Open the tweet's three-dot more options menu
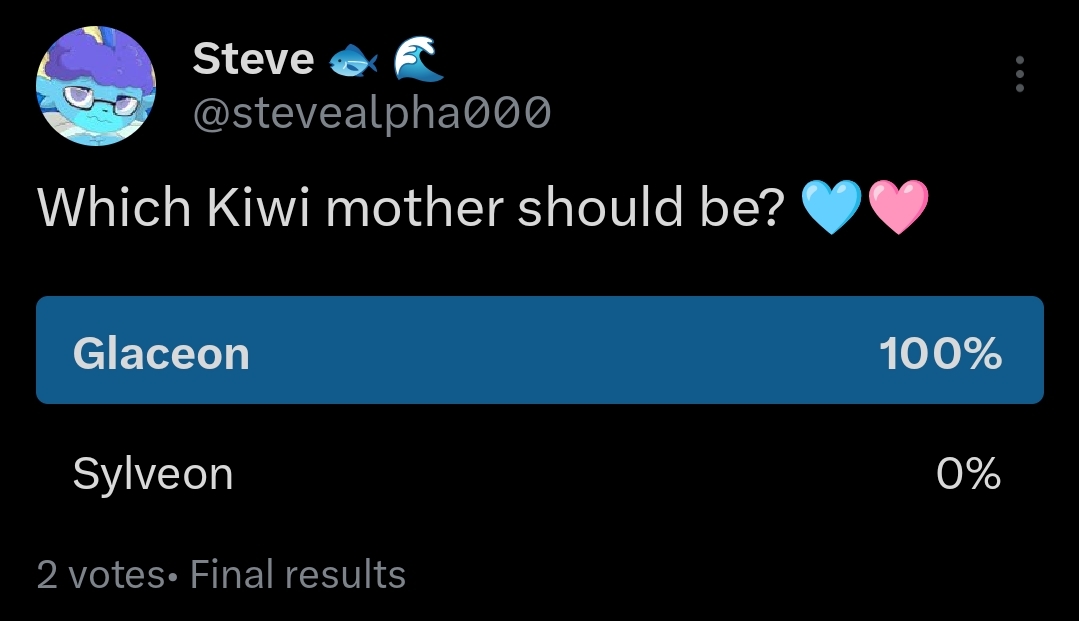The width and height of the screenshot is (1079, 621). 1019,75
